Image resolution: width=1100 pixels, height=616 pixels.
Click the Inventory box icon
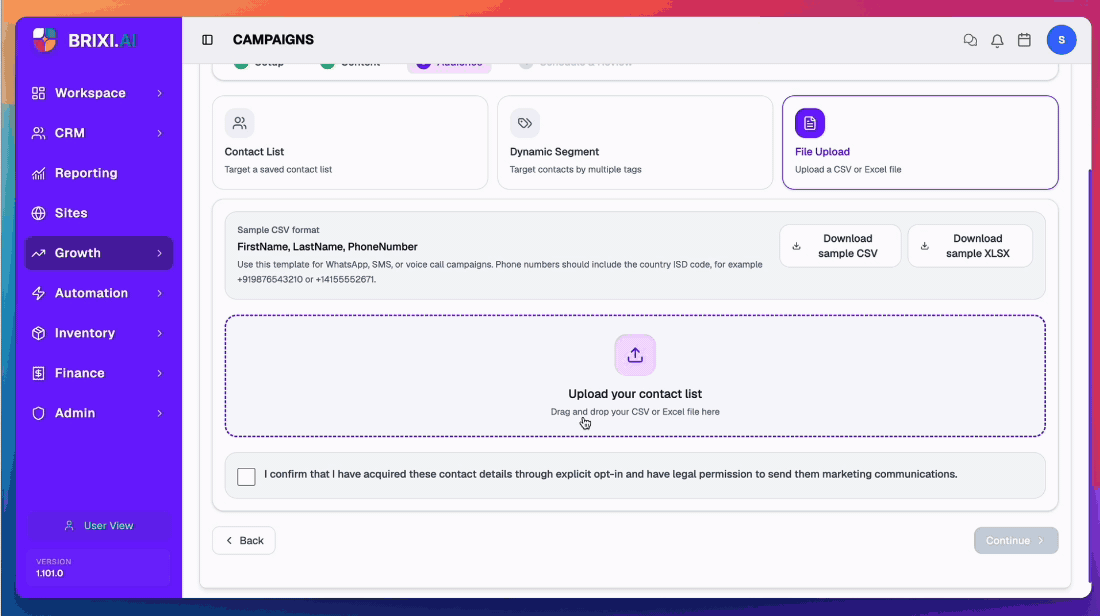(x=39, y=333)
